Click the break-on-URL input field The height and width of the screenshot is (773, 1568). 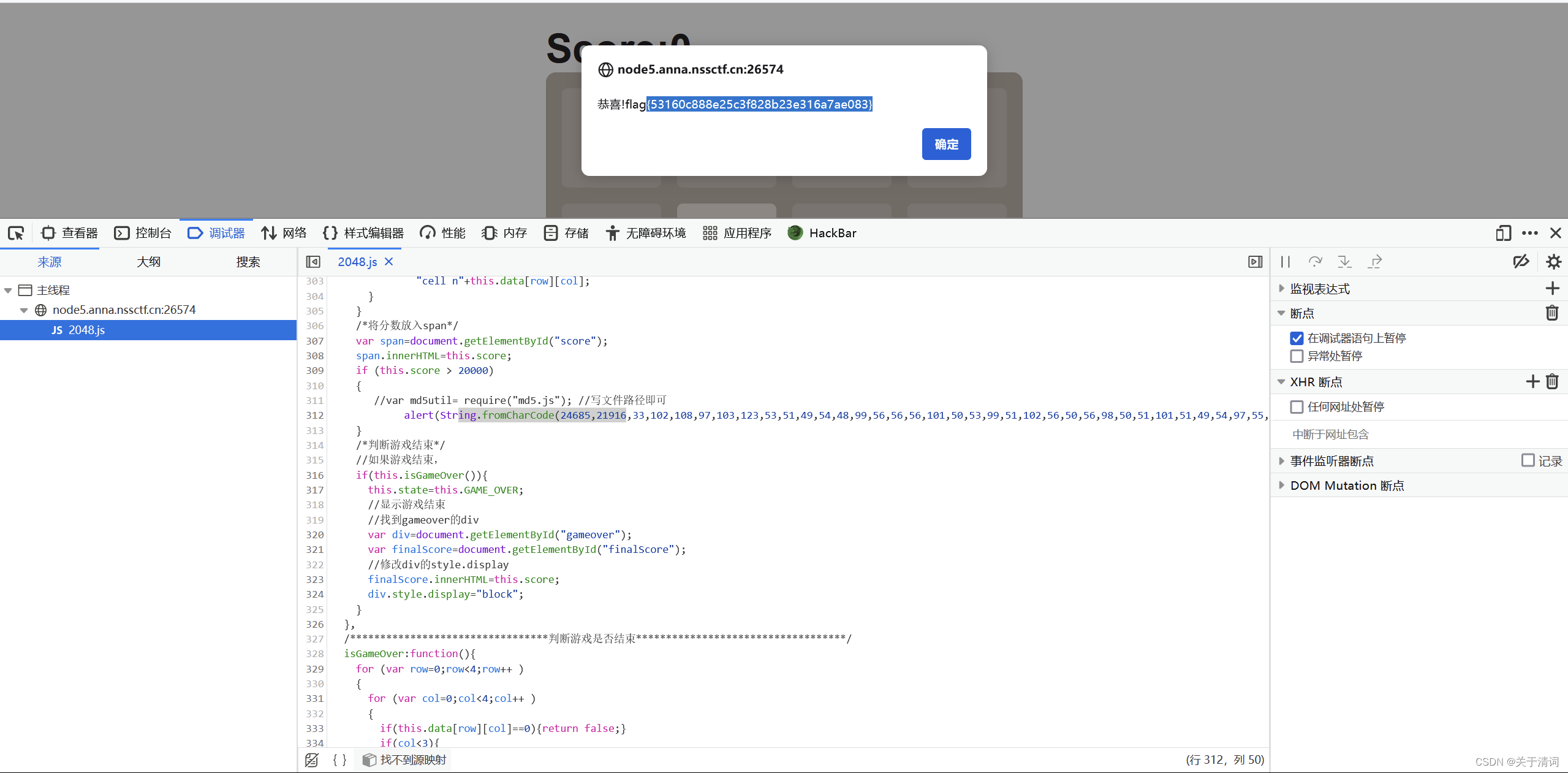(1409, 434)
